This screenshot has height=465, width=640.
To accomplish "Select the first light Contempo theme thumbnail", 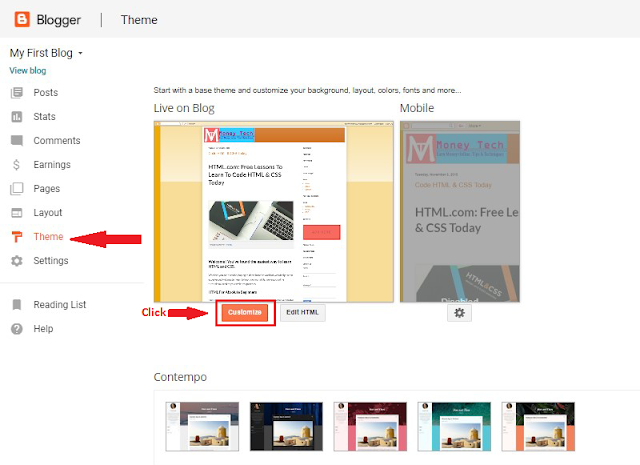I will 202,426.
